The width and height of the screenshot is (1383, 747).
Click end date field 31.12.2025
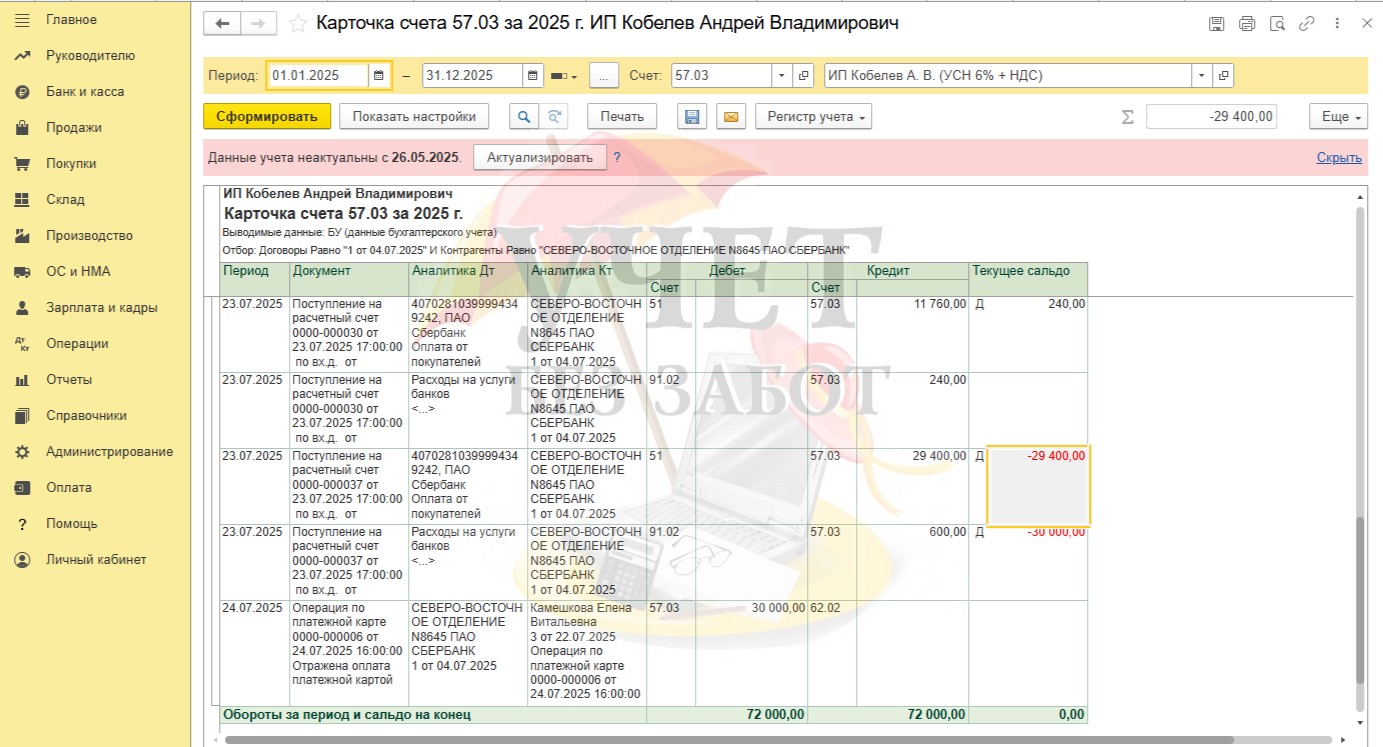coord(473,76)
